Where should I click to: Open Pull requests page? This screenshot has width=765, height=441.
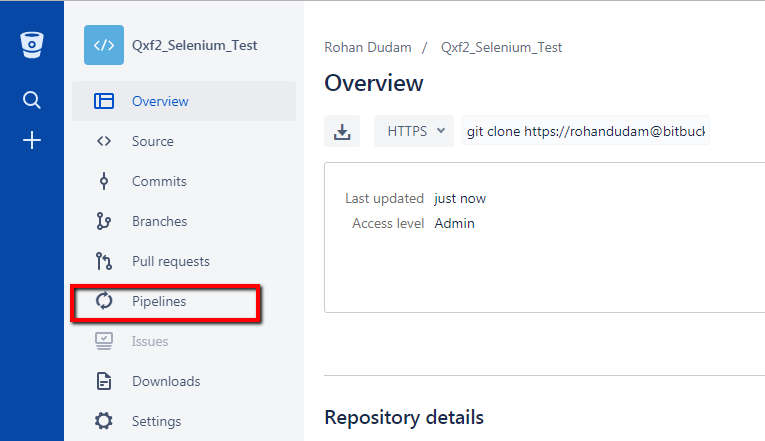coord(184,261)
